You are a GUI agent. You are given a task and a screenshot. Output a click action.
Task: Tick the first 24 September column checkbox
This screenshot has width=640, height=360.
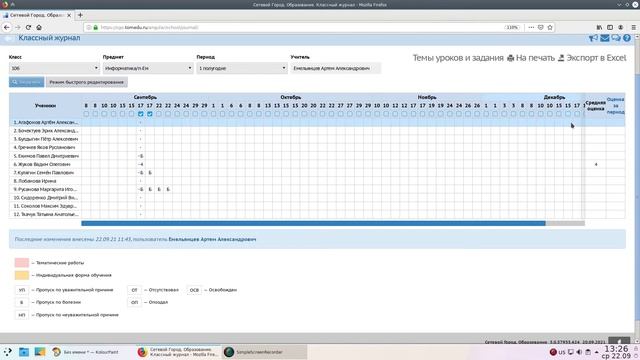[177, 114]
